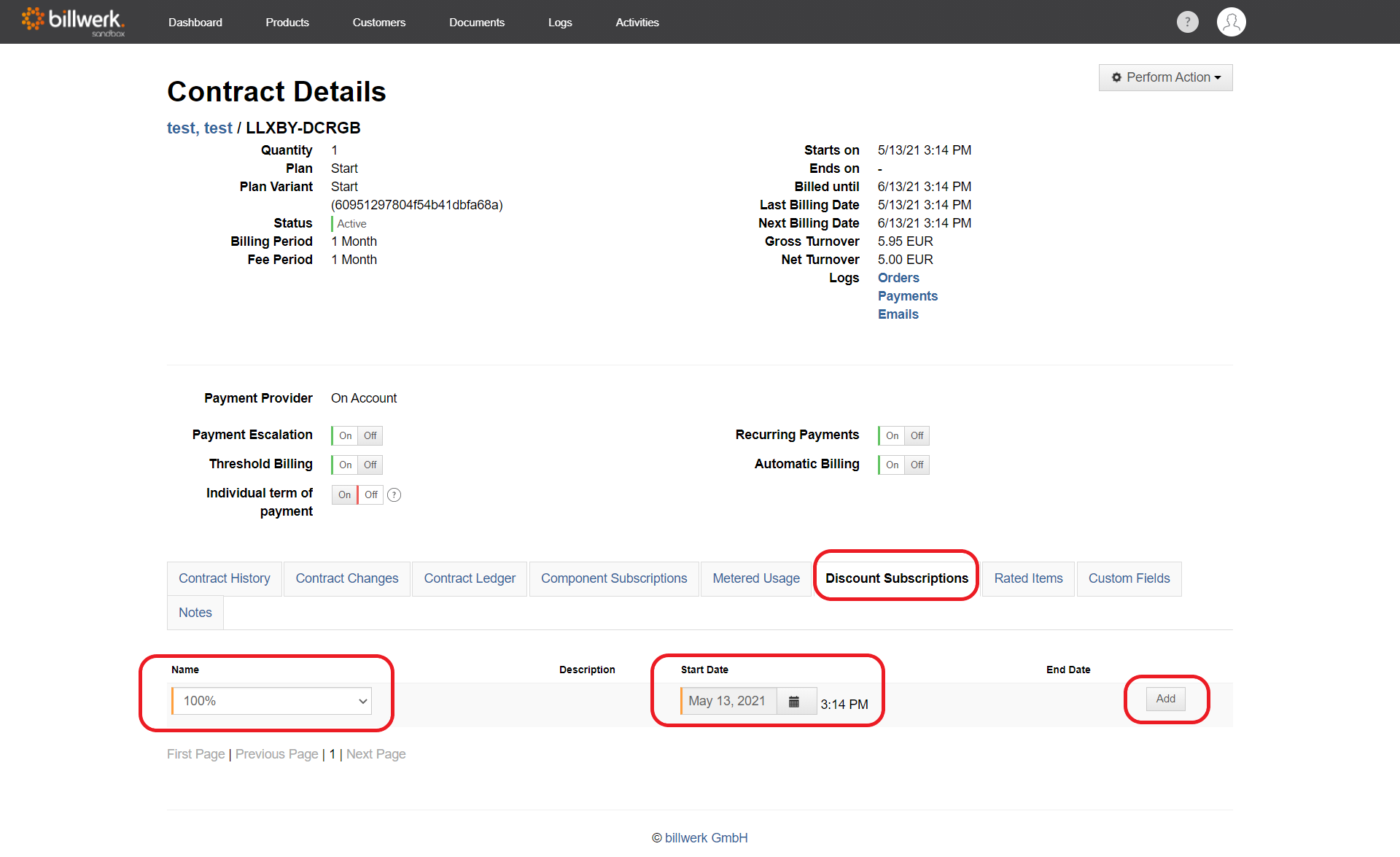Open the Activities menu
1400x857 pixels.
637,23
